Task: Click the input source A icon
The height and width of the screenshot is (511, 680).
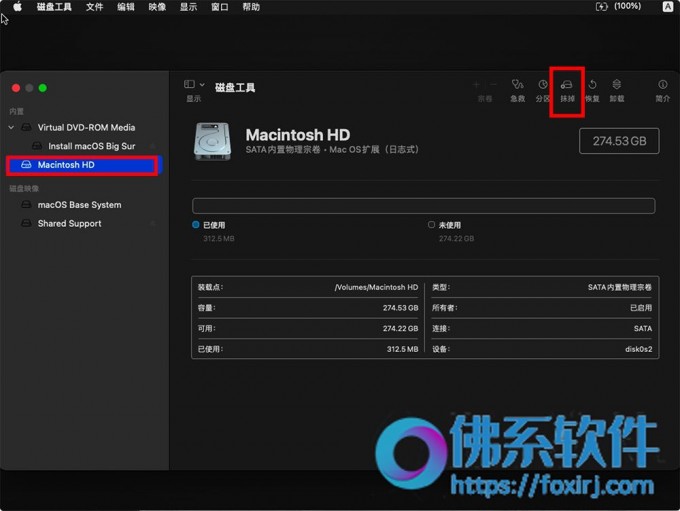Action: point(668,7)
